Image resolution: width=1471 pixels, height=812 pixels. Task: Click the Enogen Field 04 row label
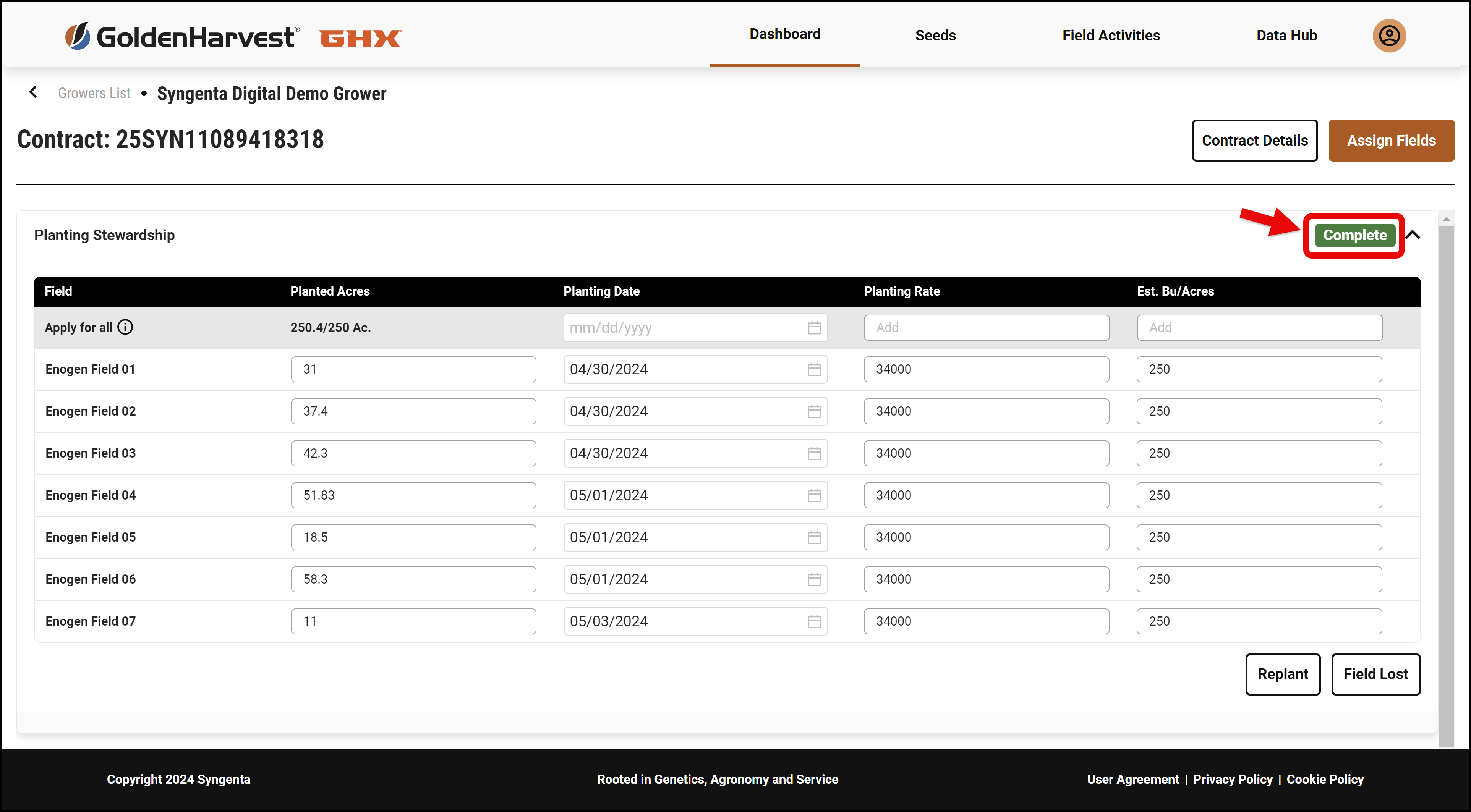(x=90, y=495)
